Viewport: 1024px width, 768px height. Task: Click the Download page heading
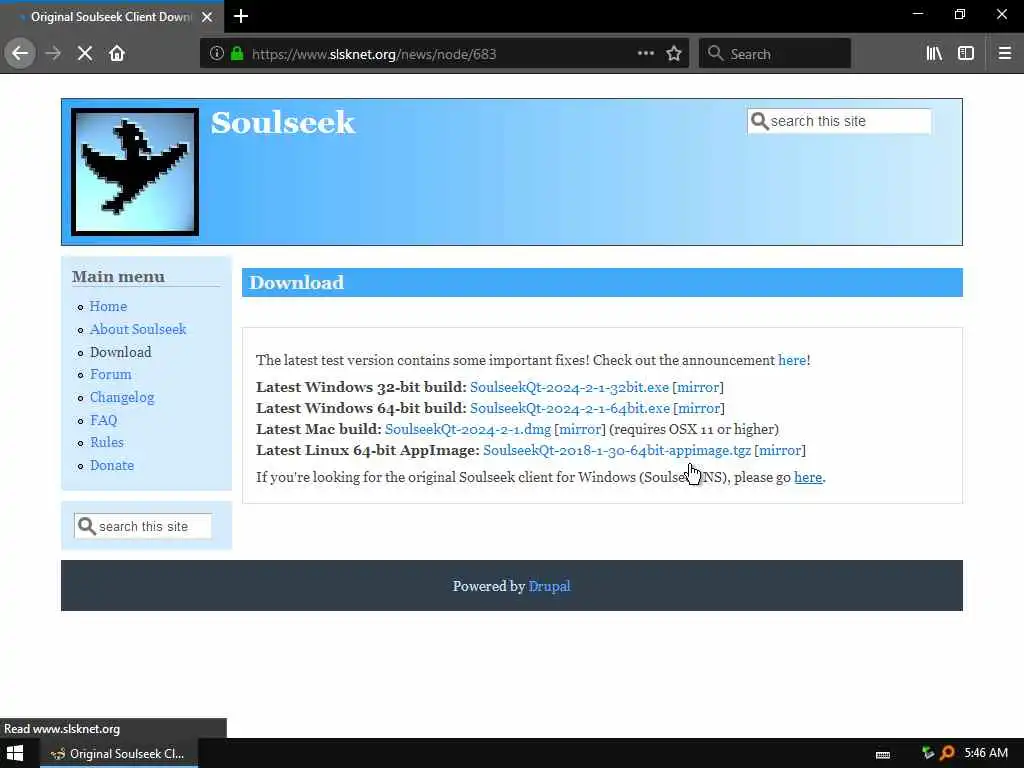tap(296, 283)
